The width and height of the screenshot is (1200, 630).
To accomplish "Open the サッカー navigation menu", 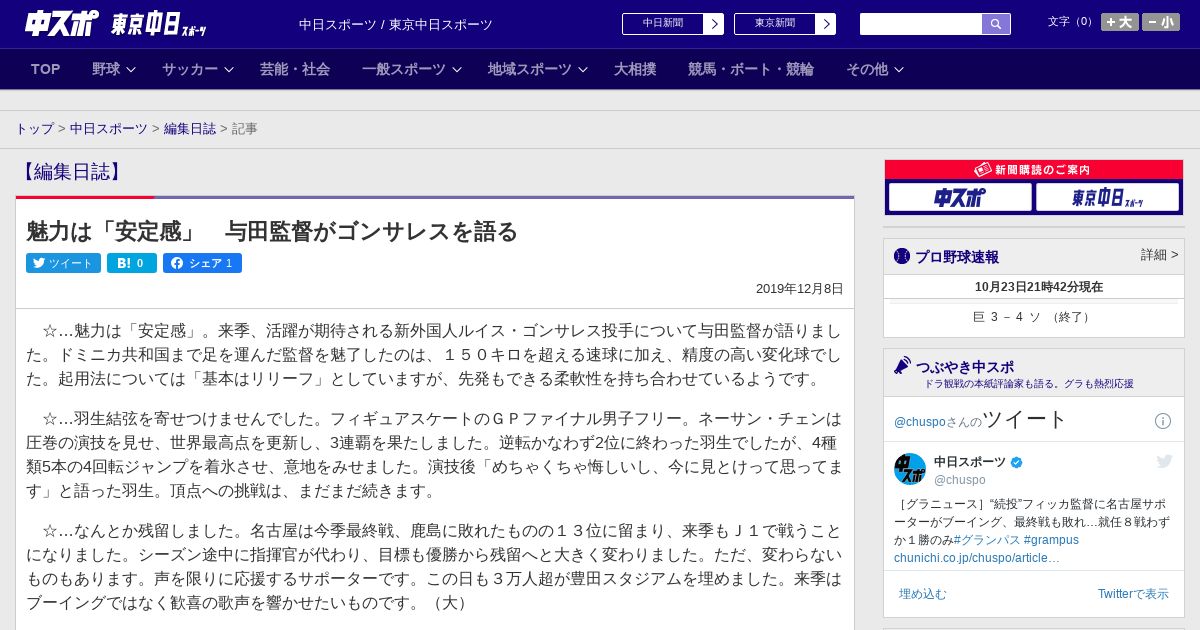I will pos(190,69).
